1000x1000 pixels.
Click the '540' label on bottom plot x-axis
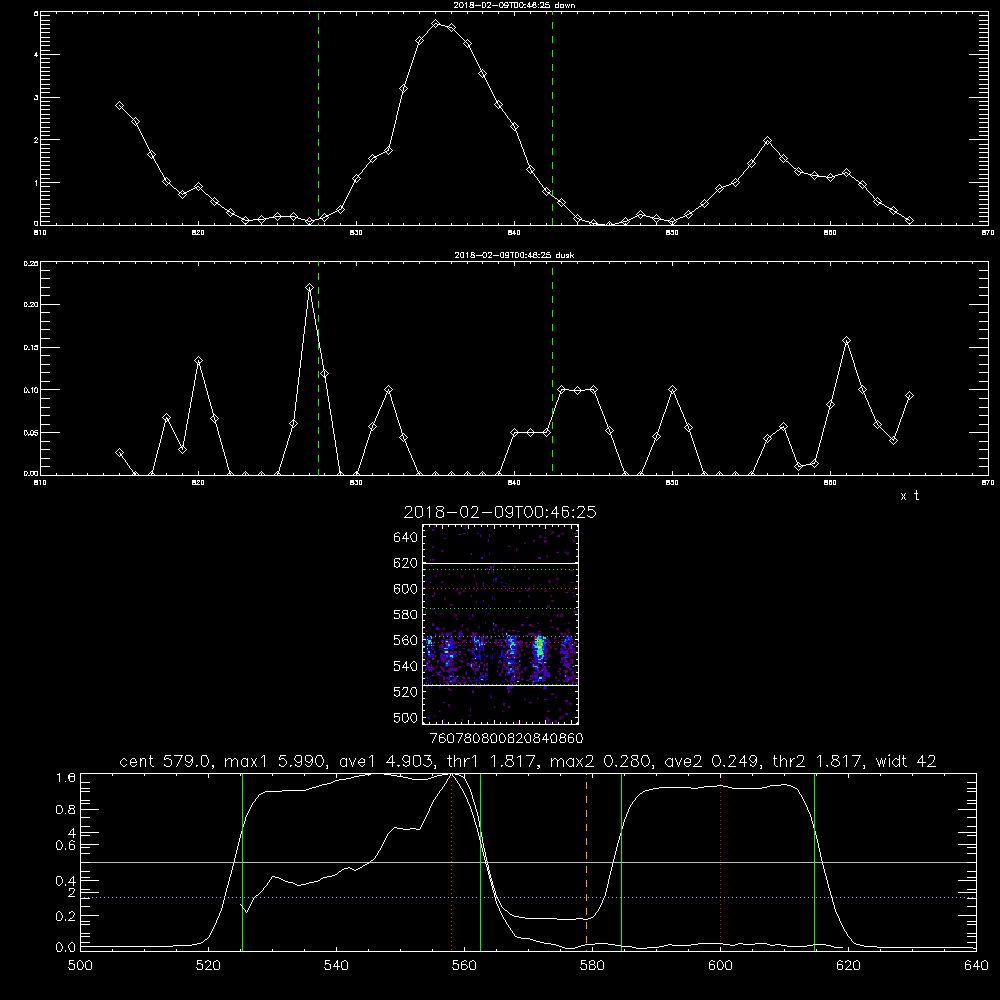click(336, 966)
